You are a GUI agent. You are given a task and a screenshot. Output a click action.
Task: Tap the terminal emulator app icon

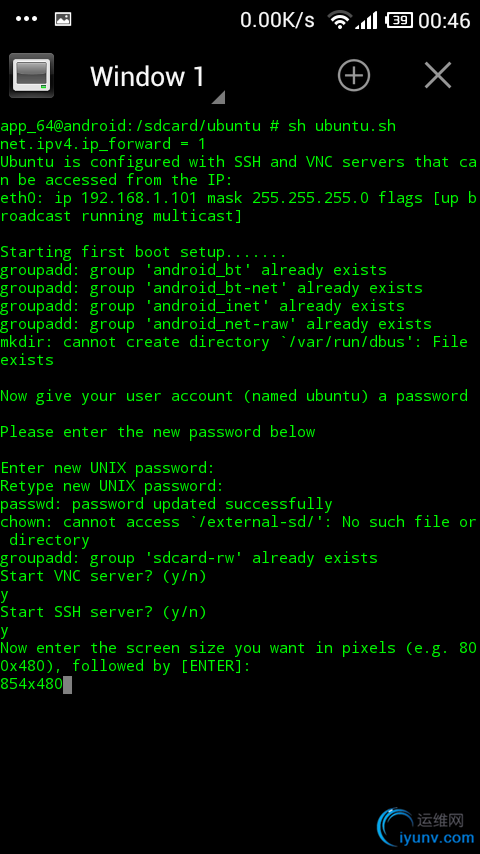pos(32,75)
